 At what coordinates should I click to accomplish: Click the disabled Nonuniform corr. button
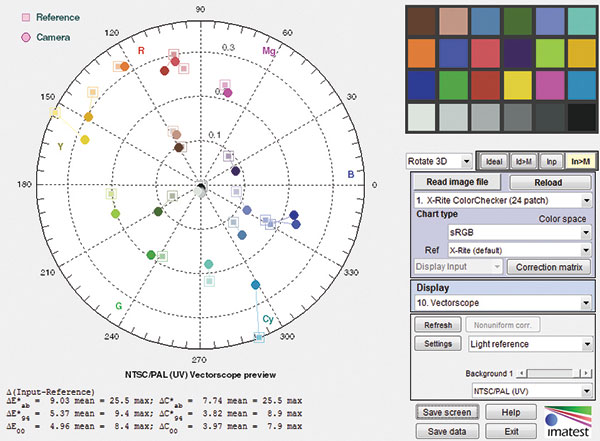point(502,325)
